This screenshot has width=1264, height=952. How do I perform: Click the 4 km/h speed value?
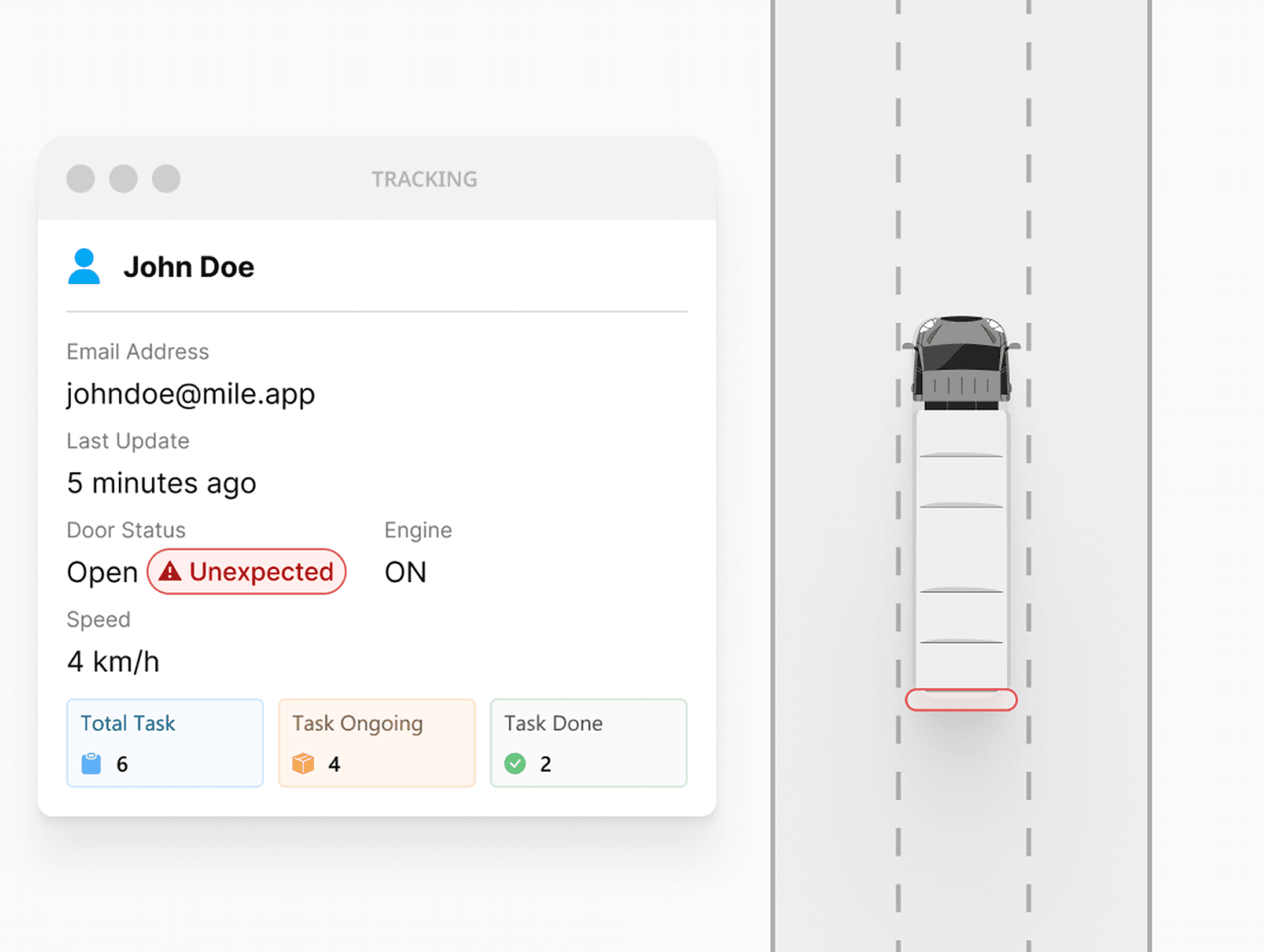tap(113, 662)
